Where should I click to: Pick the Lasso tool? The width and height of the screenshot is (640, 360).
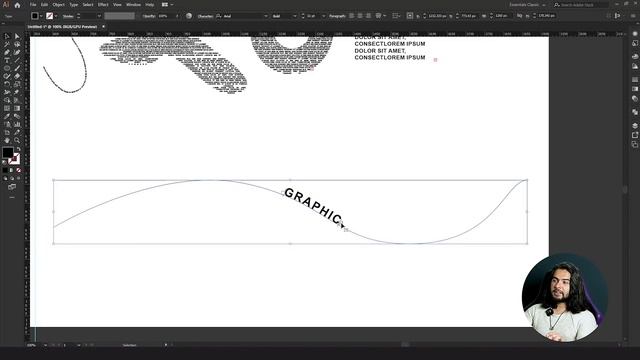pyautogui.click(x=17, y=44)
